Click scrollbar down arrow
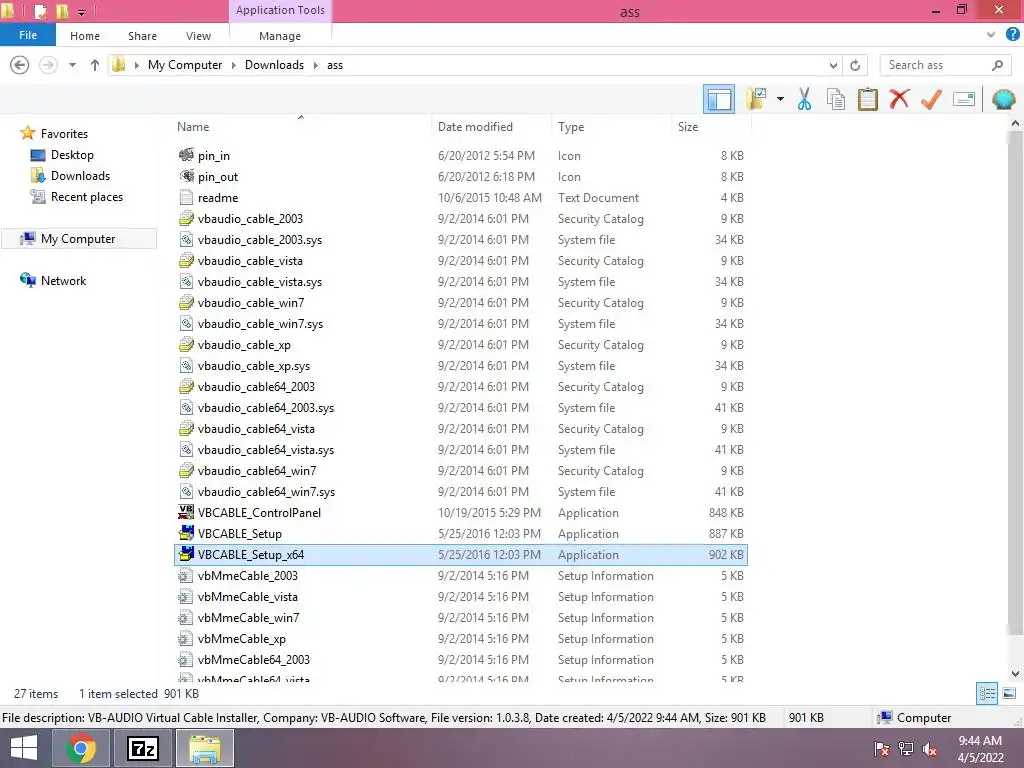 click(x=1015, y=673)
